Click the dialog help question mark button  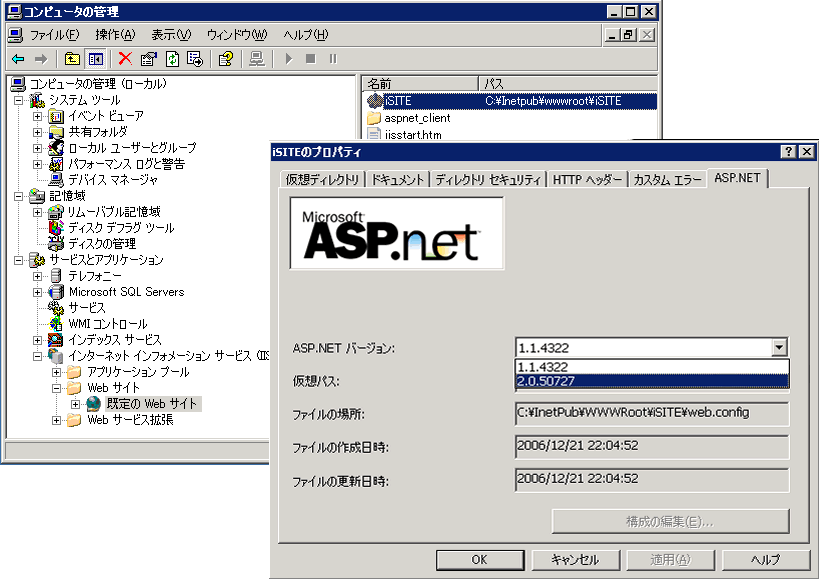tap(789, 152)
